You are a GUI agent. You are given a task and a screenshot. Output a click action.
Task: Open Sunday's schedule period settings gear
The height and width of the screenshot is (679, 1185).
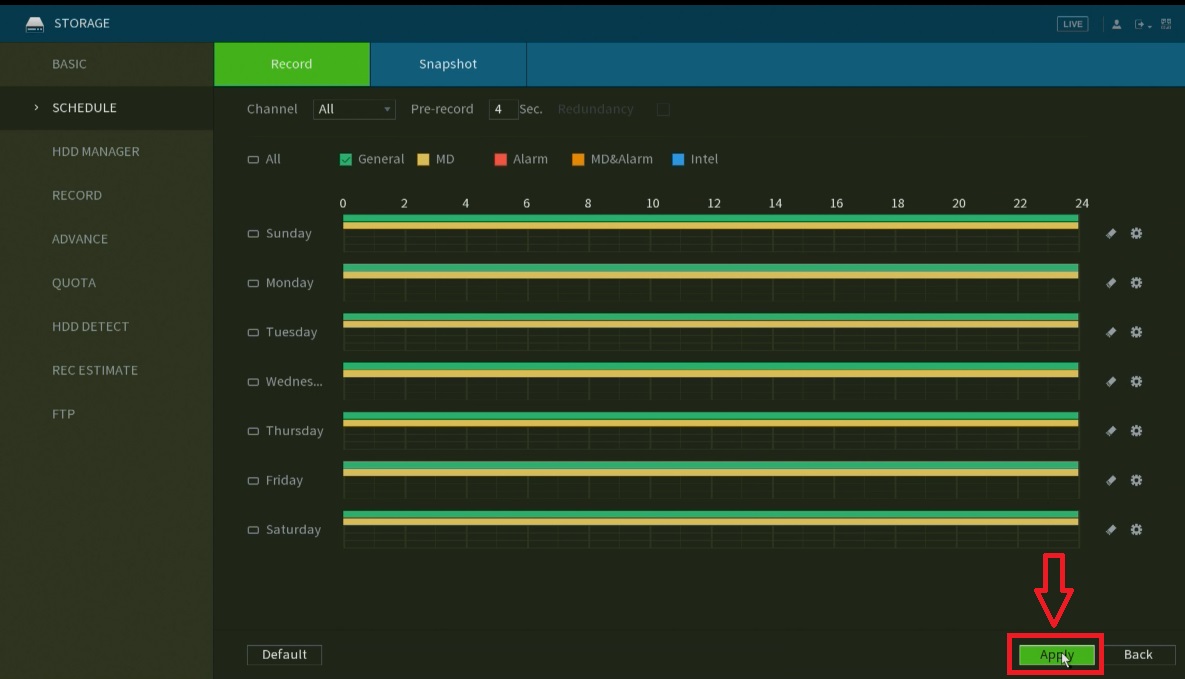click(1136, 233)
